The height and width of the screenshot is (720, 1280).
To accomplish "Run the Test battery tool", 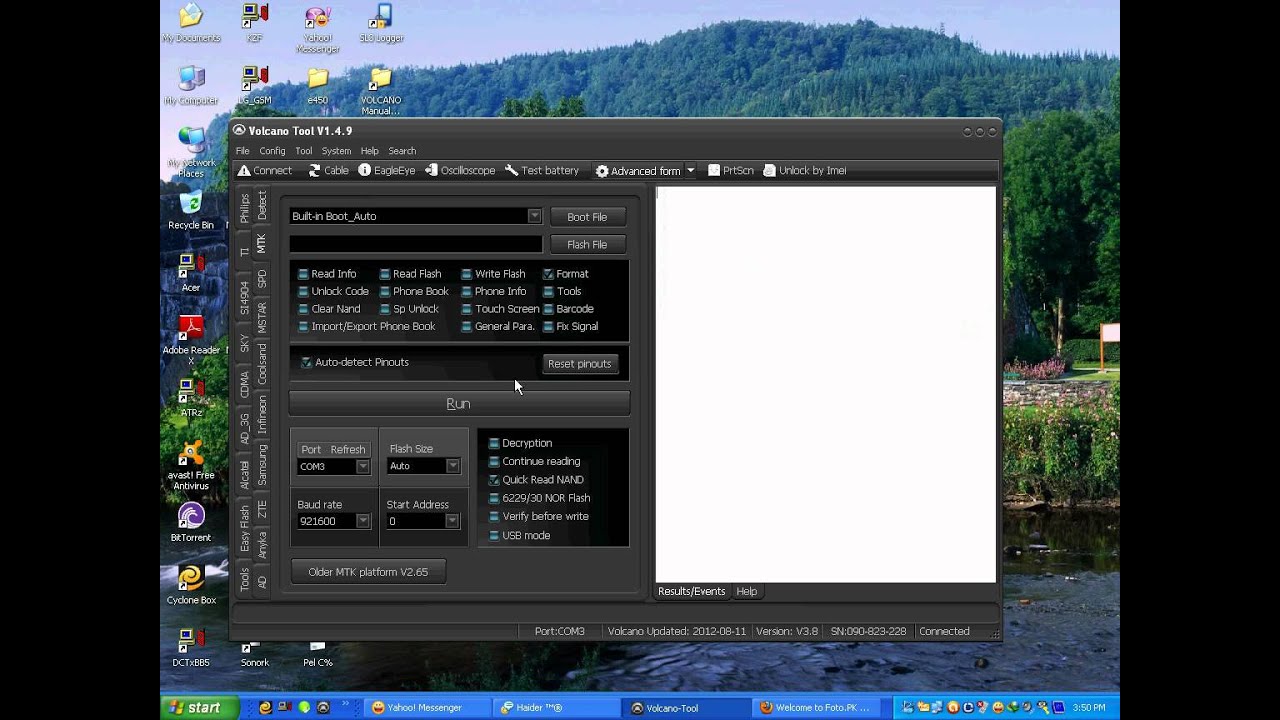I will [x=542, y=171].
